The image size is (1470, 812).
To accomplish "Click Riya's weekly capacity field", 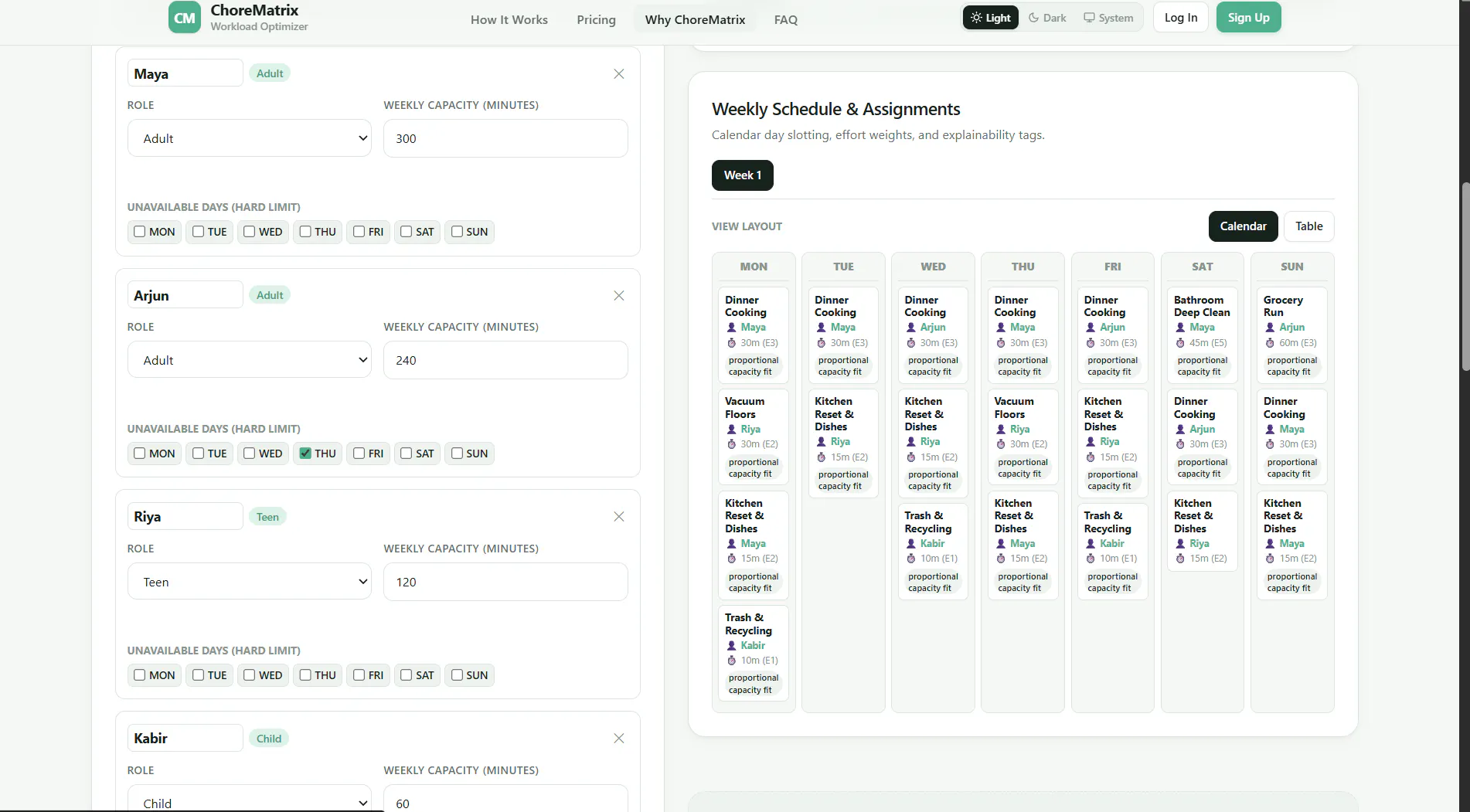I will (x=505, y=582).
